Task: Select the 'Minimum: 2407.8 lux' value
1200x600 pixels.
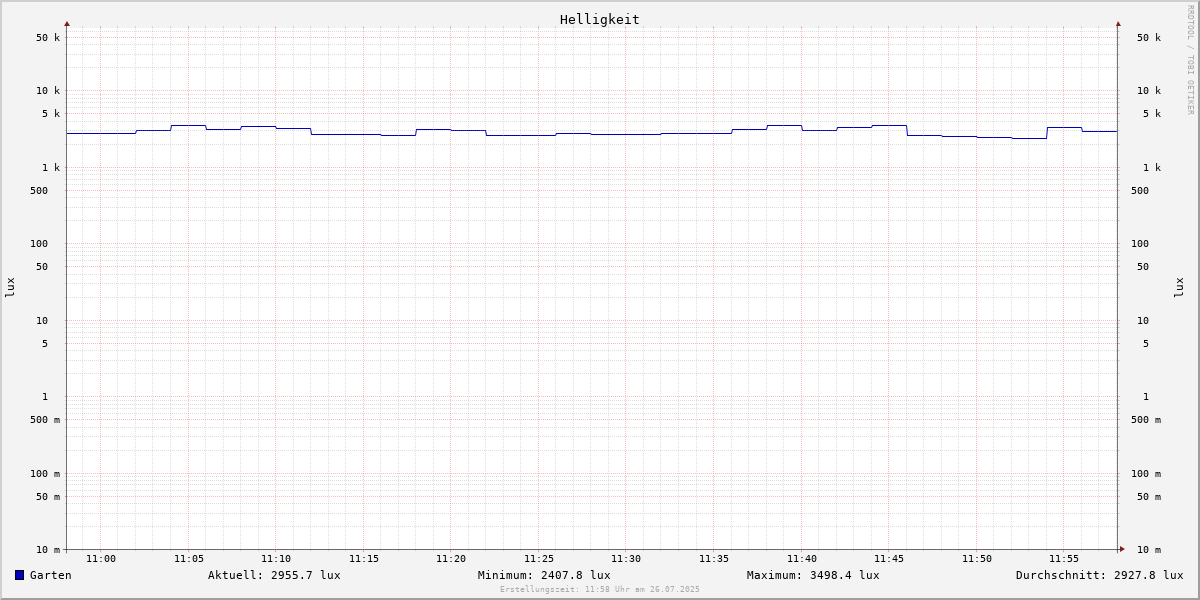Action: tap(544, 575)
